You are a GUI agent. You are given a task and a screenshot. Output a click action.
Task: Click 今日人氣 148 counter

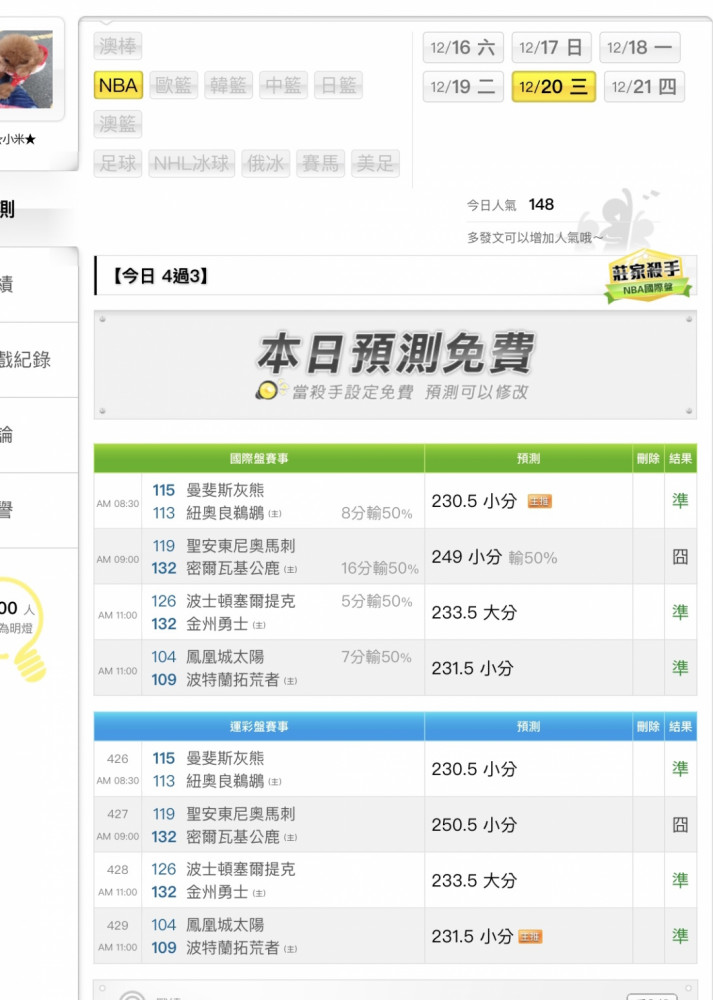pyautogui.click(x=510, y=205)
